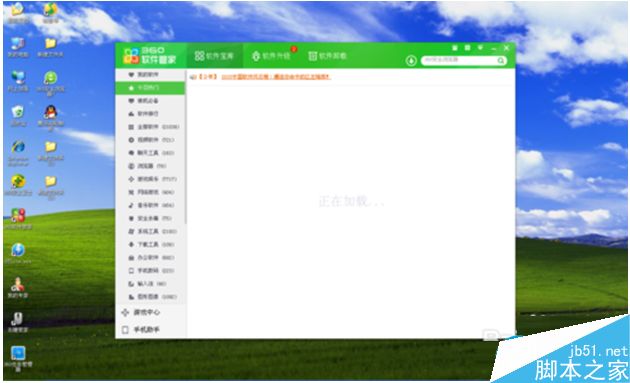This screenshot has height=383, width=630.
Task: Open the 手机数码 category
Action: click(x=150, y=270)
